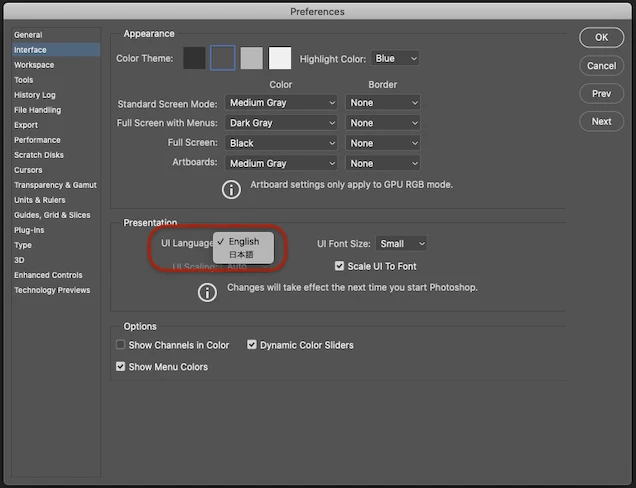Screen dimensions: 636x488
Task: Select English in the UI Language list
Action: coord(243,241)
